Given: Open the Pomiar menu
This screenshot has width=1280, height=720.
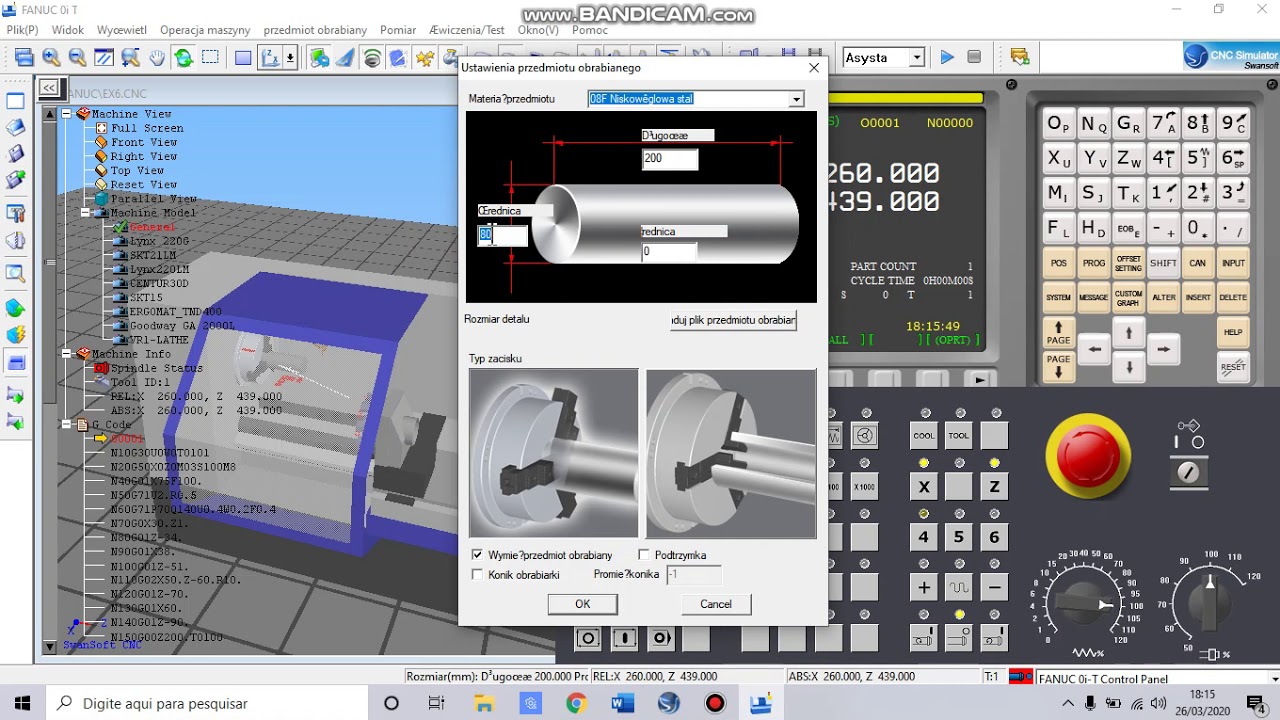Looking at the screenshot, I should click(398, 30).
